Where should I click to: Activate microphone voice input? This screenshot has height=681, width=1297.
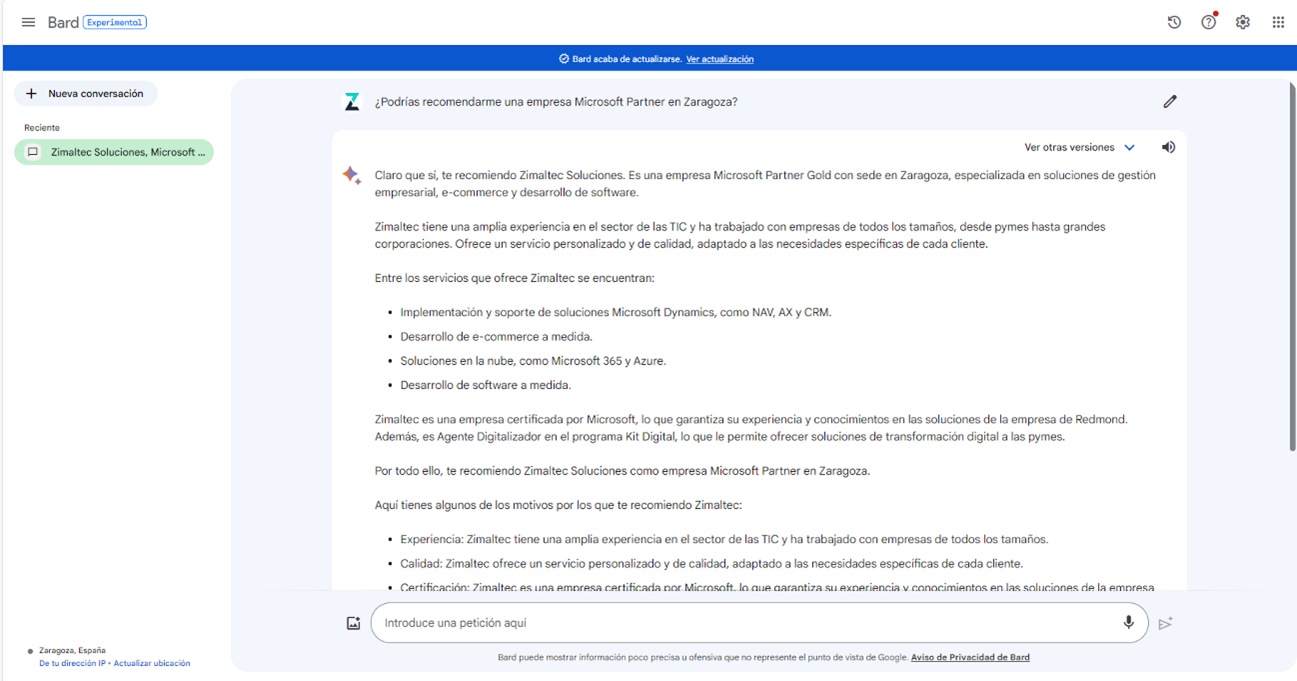[1128, 622]
